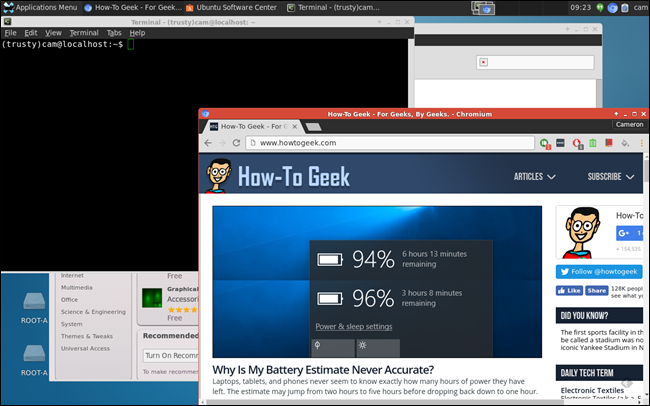Open the workspace switcher in top panel
This screenshot has height=406, width=650.
[483, 7]
